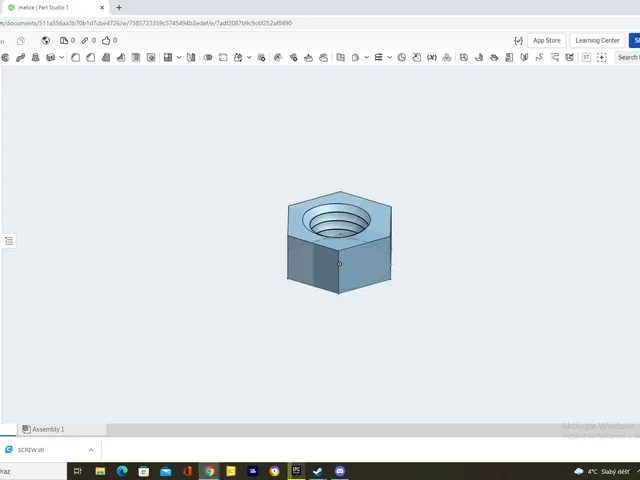Select the Finish sheet metal tool
The image size is (640, 480).
(x=569, y=58)
